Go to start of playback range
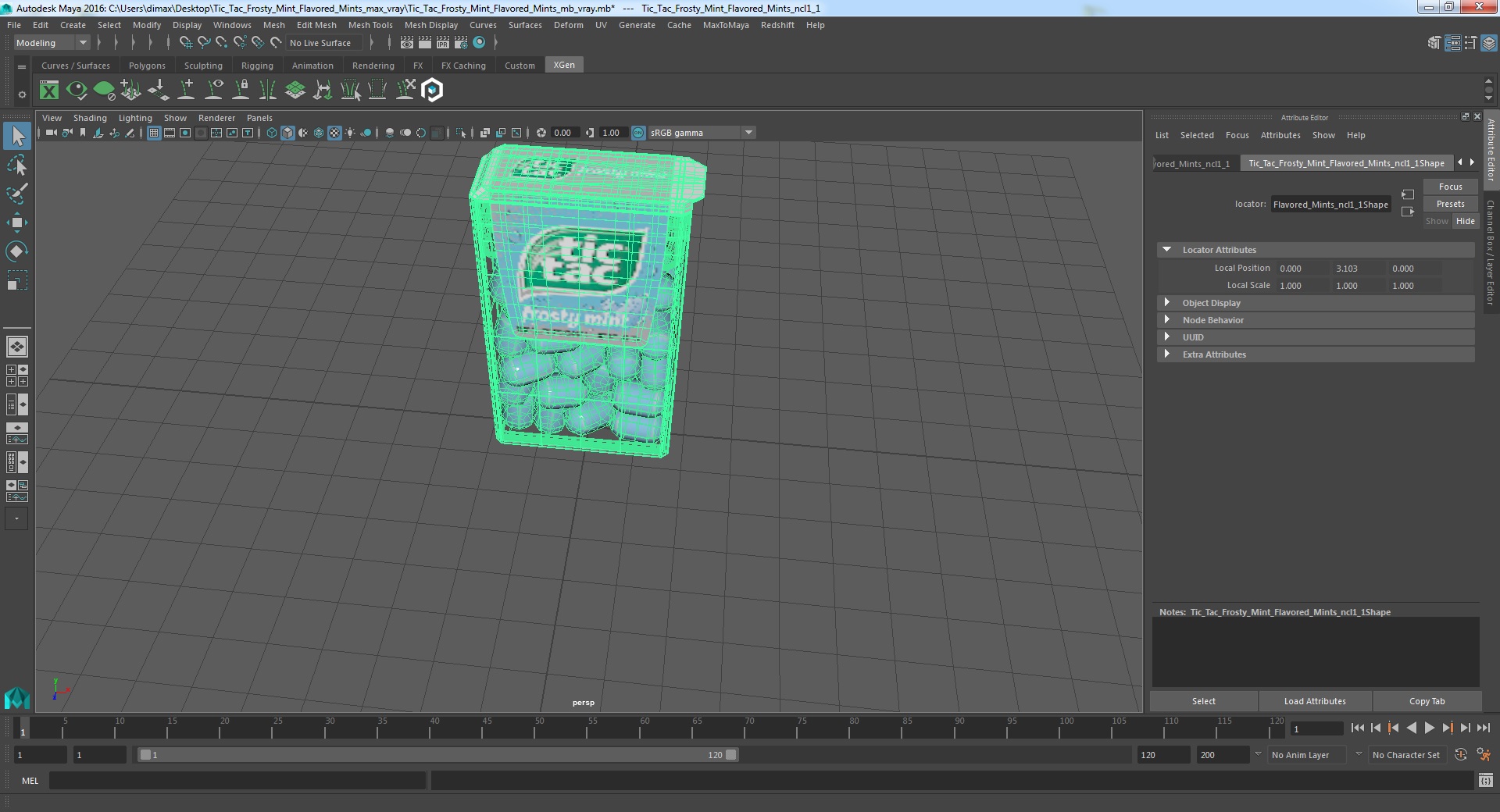This screenshot has height=812, width=1500. pos(1358,728)
